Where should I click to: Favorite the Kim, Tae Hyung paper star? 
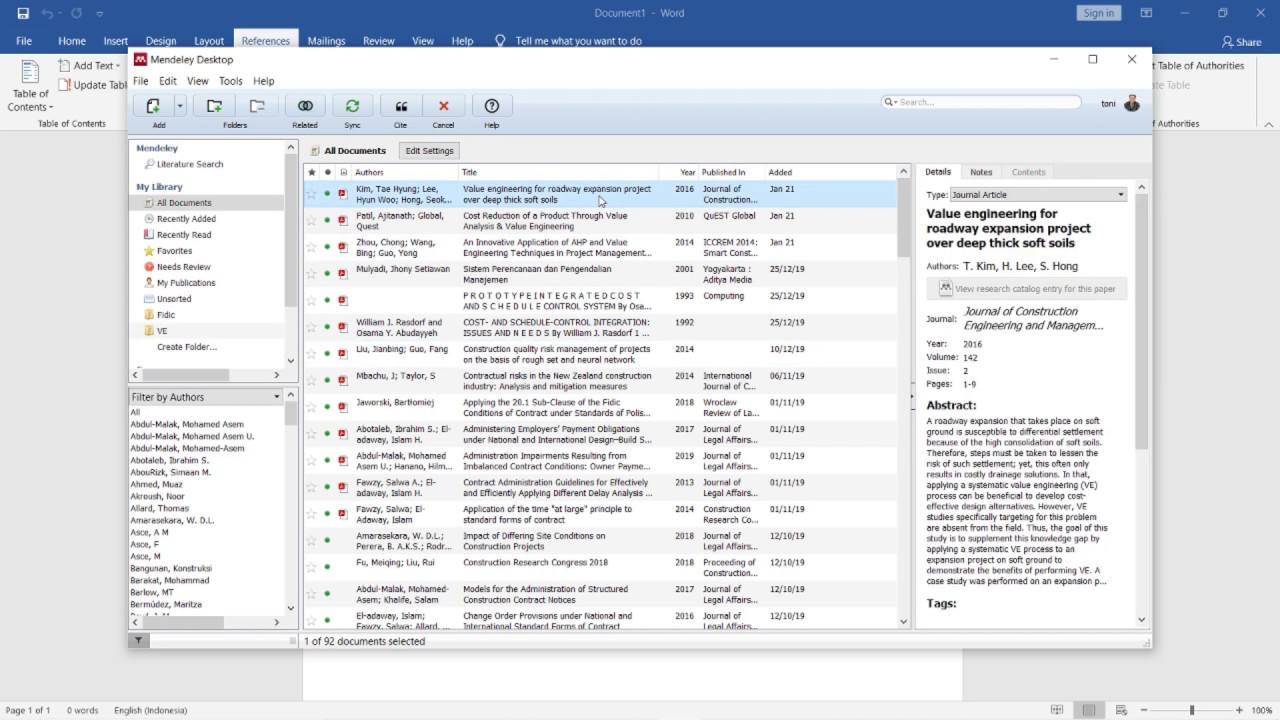tap(311, 194)
